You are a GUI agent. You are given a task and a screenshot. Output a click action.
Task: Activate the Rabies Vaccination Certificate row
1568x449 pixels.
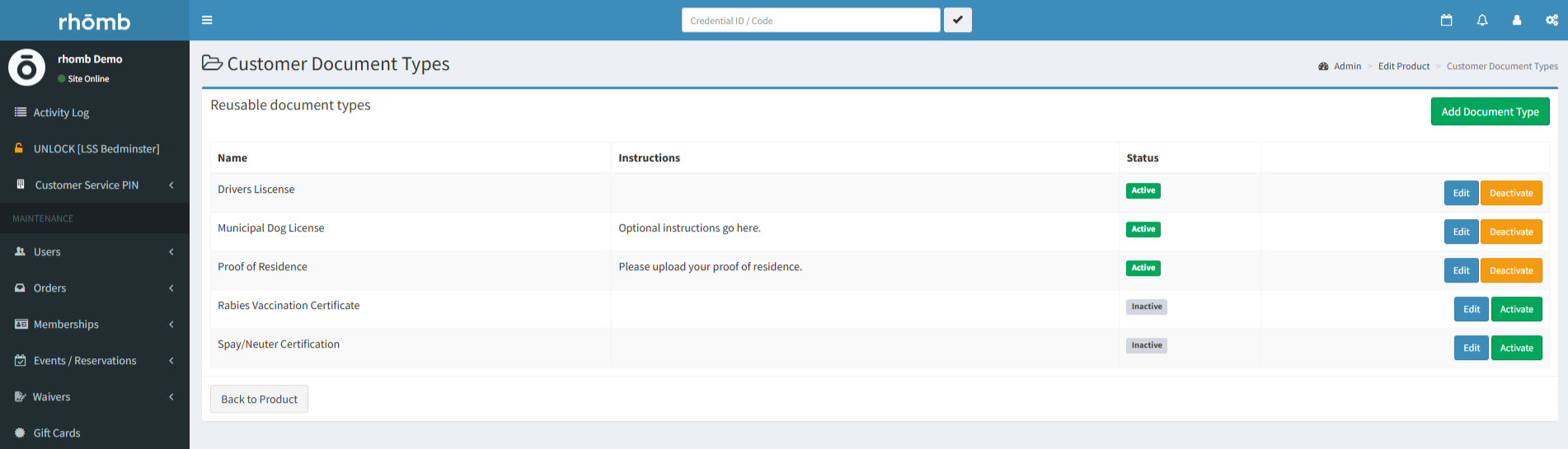tap(1517, 309)
